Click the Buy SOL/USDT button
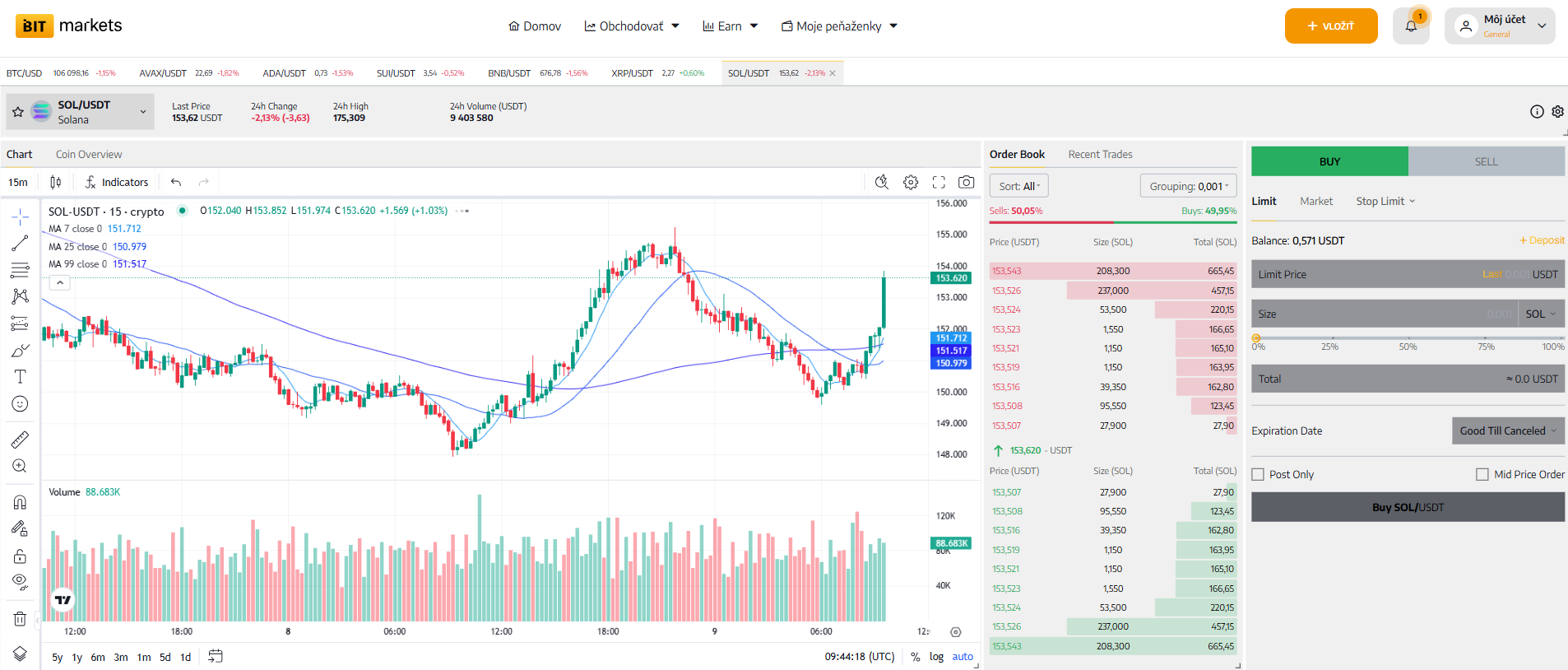 pos(1408,507)
